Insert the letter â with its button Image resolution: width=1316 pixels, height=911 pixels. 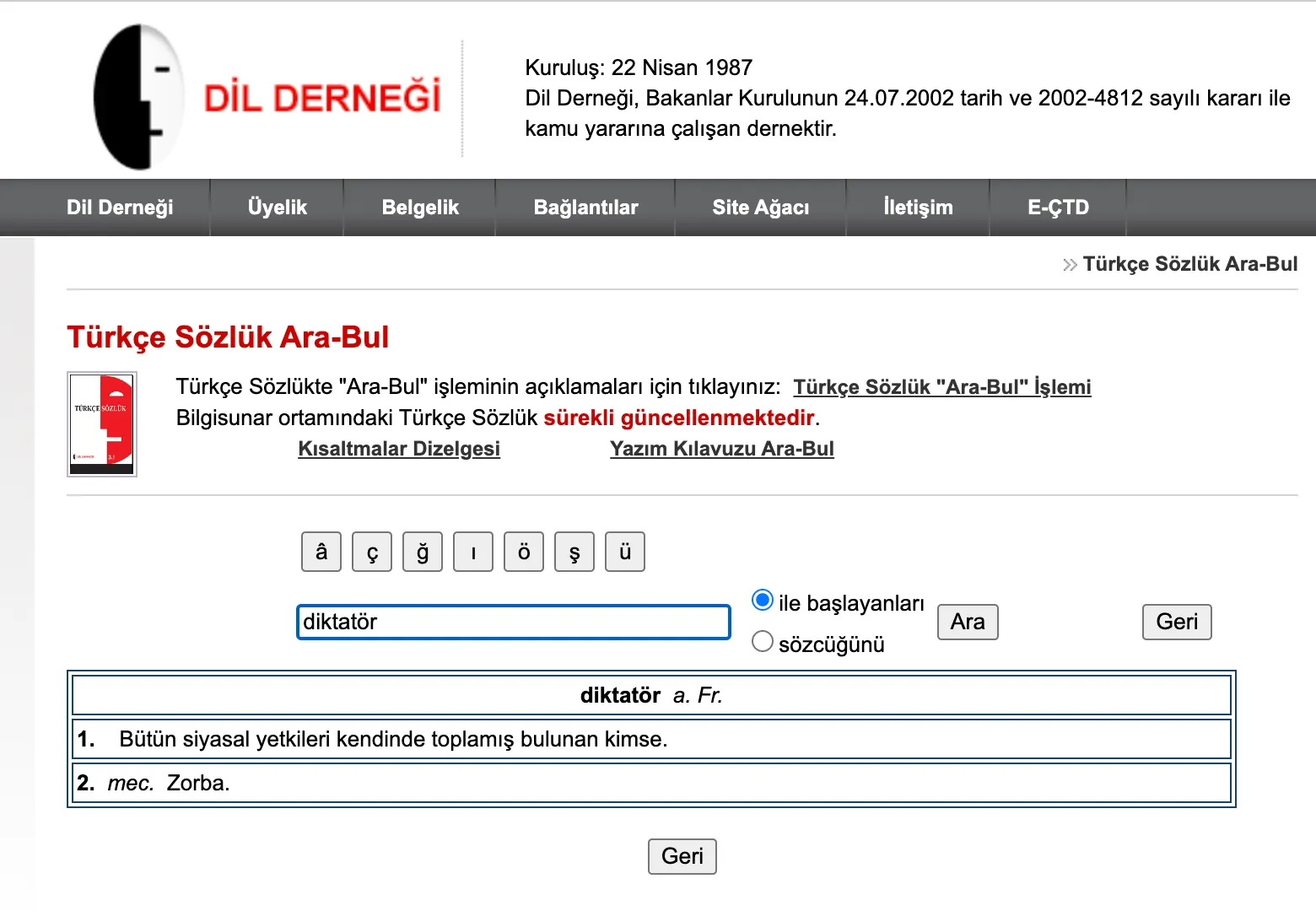point(321,552)
